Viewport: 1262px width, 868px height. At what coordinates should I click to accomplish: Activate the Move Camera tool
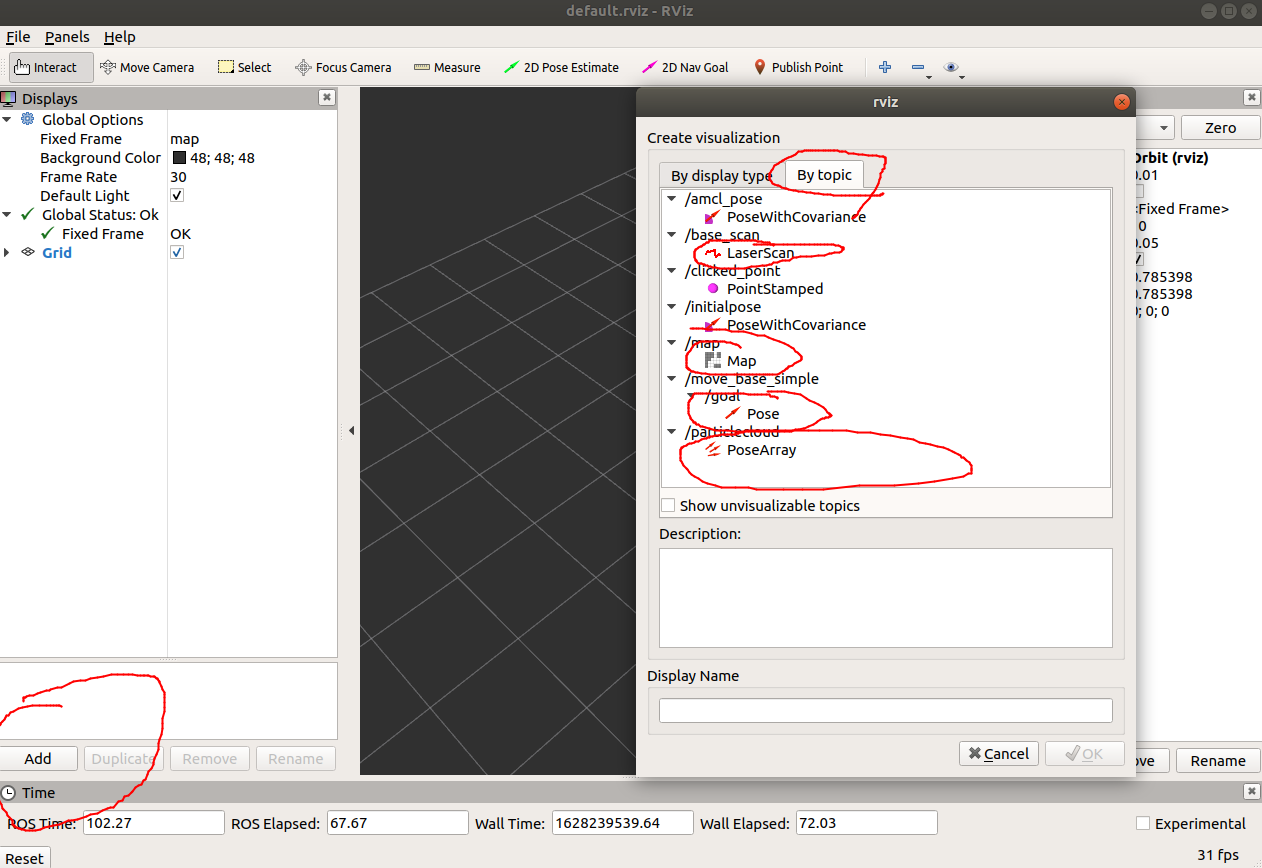(x=147, y=67)
